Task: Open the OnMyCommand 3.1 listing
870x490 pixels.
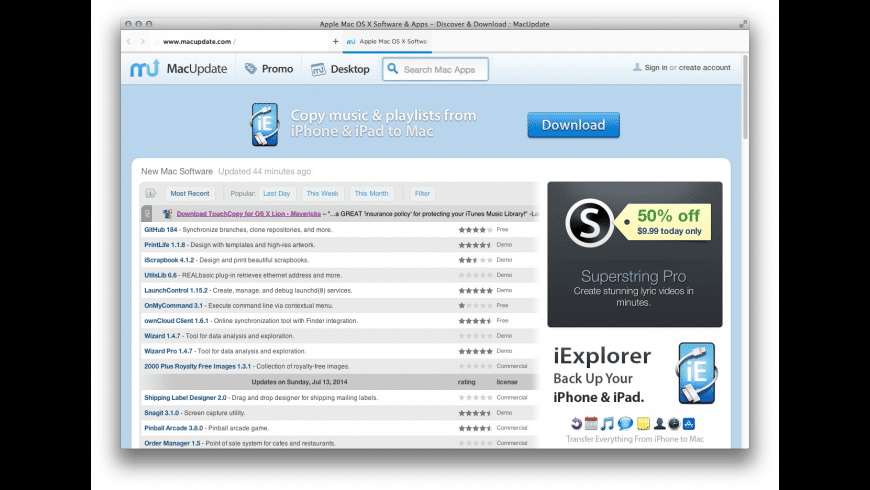Action: [x=173, y=305]
